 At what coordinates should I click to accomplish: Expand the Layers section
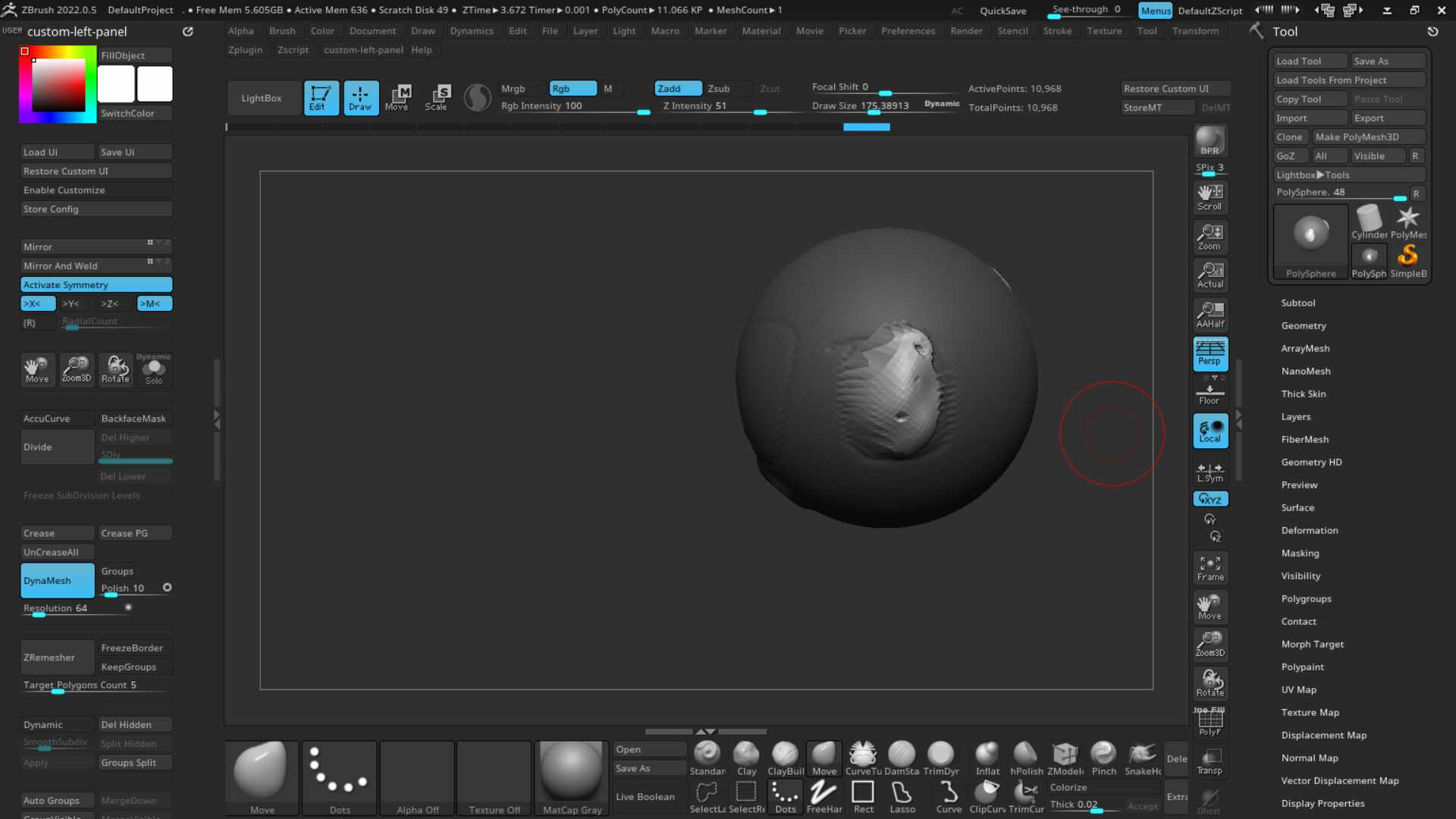click(x=1295, y=417)
